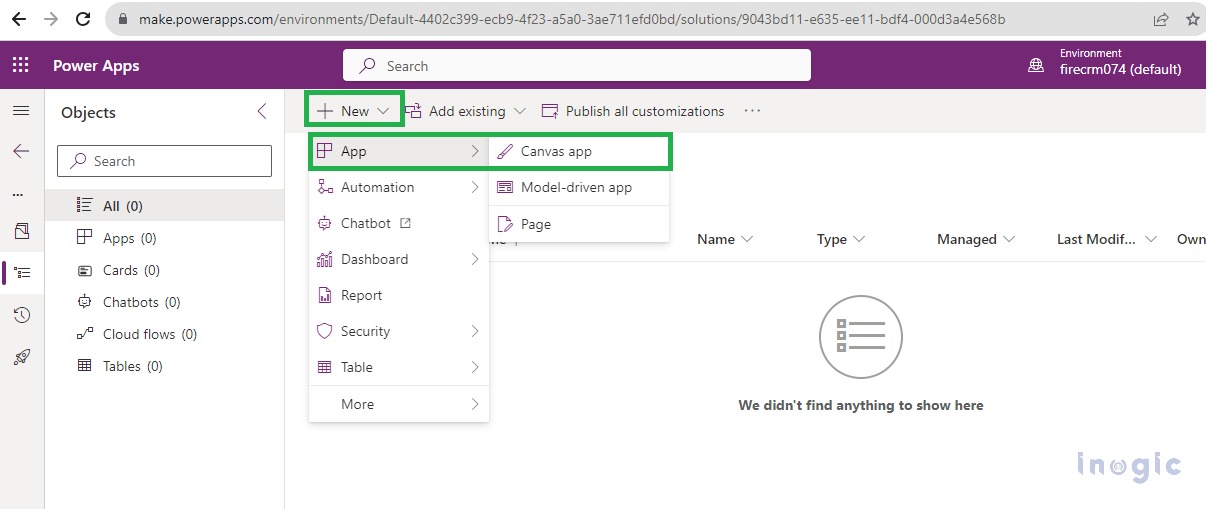Open the Type column dropdown
Viewport: 1209px width, 509px height.
841,239
